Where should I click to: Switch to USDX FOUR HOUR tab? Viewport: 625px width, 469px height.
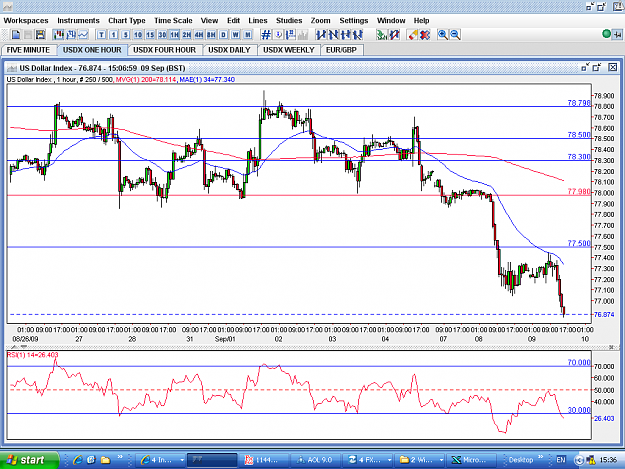point(164,50)
